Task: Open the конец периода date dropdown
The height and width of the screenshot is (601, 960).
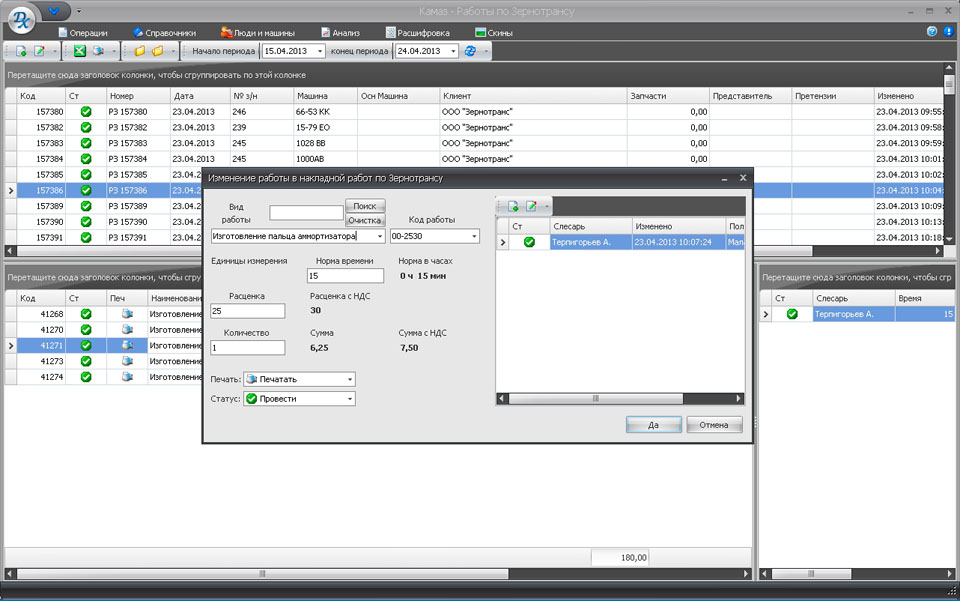Action: pyautogui.click(x=453, y=51)
